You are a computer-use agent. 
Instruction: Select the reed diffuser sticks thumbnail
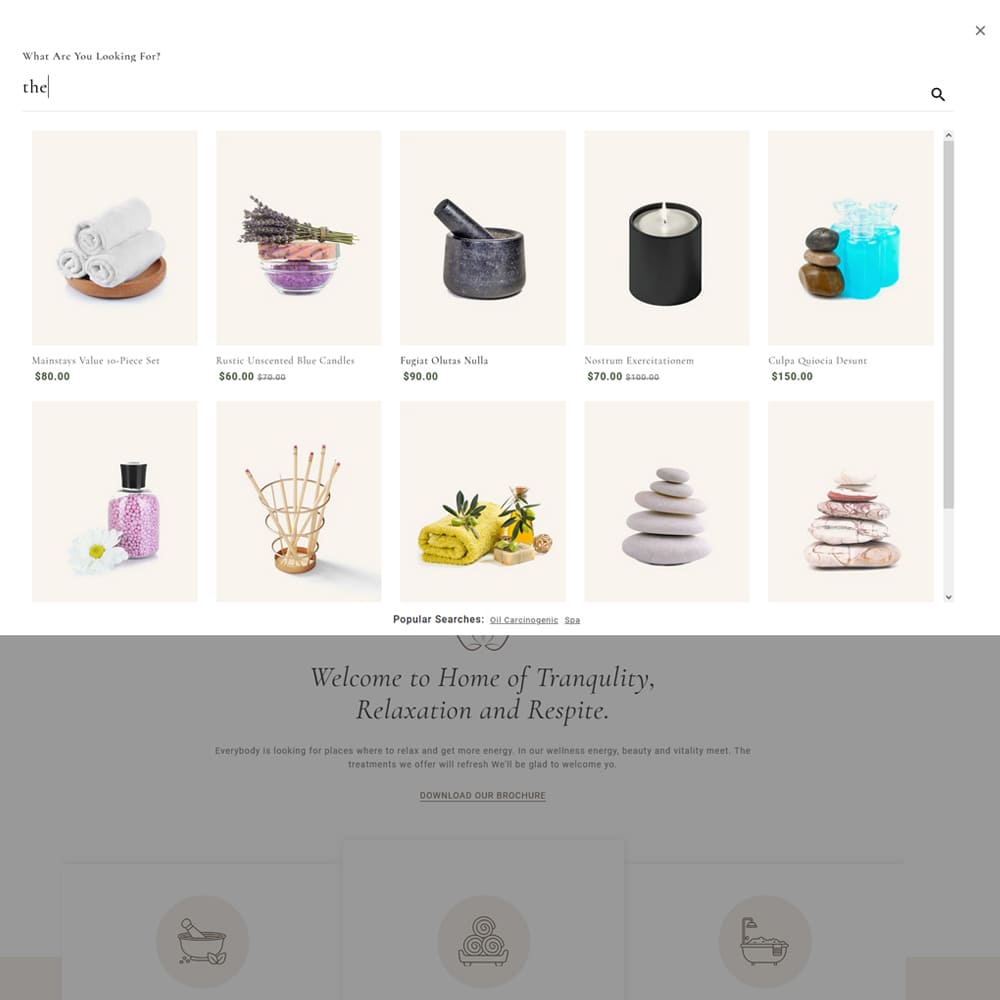(x=298, y=501)
